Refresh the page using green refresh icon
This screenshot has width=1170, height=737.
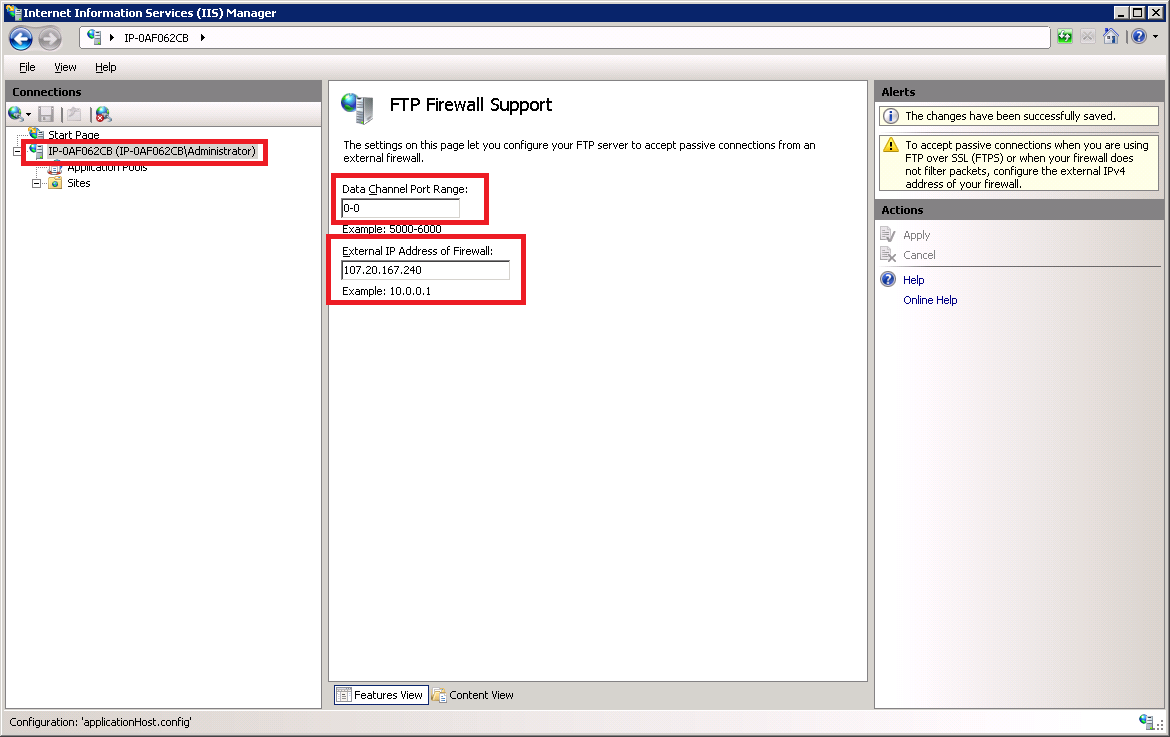[1065, 37]
